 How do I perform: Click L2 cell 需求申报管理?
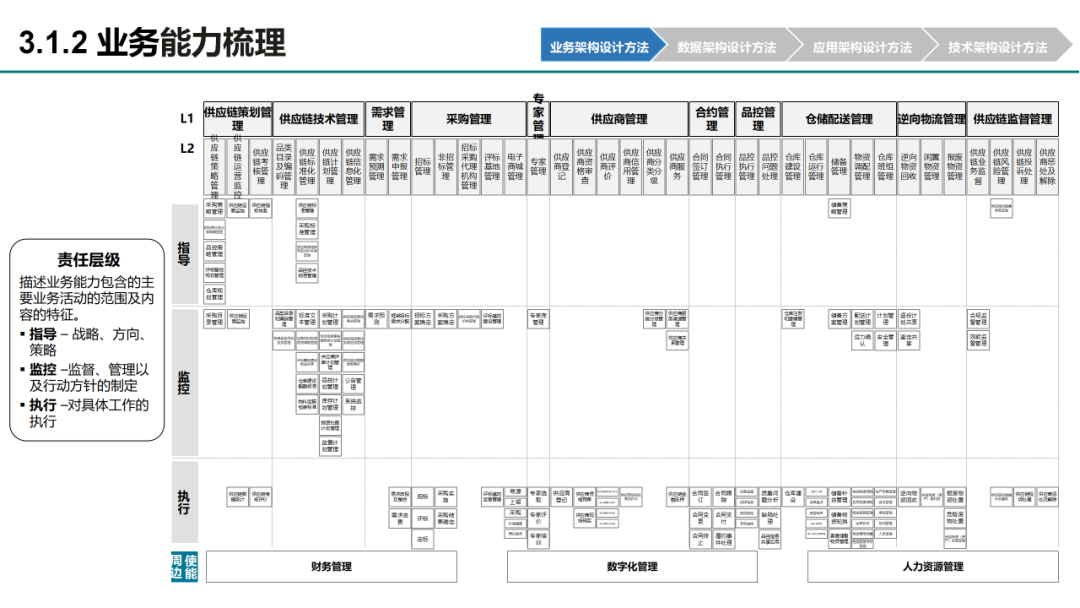point(399,167)
